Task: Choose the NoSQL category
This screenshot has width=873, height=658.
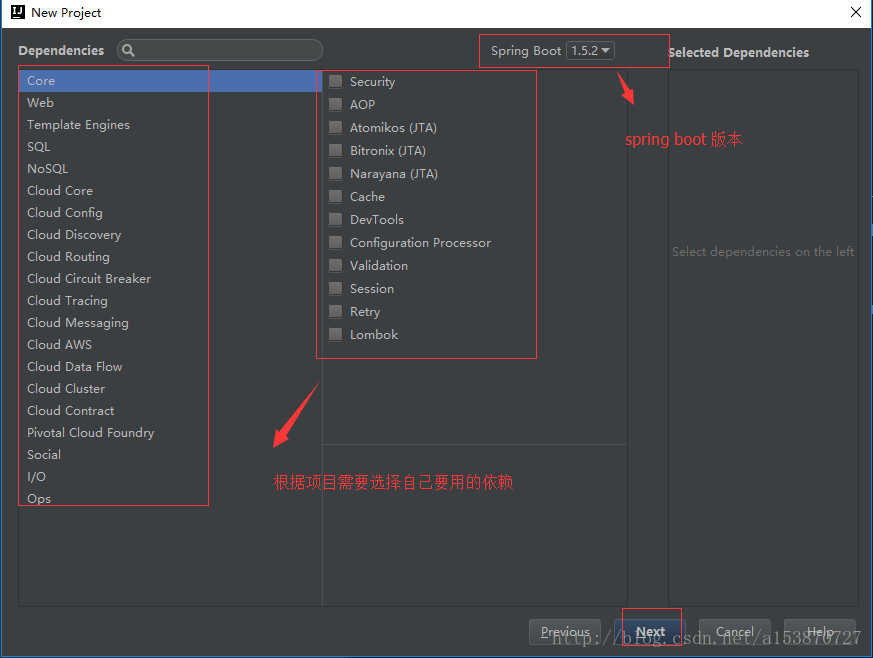Action: [x=170, y=169]
